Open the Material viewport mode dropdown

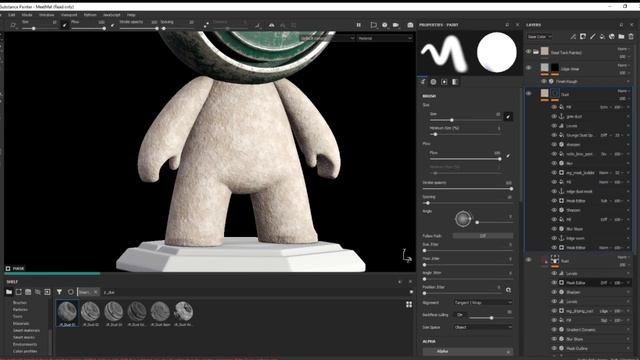click(385, 38)
